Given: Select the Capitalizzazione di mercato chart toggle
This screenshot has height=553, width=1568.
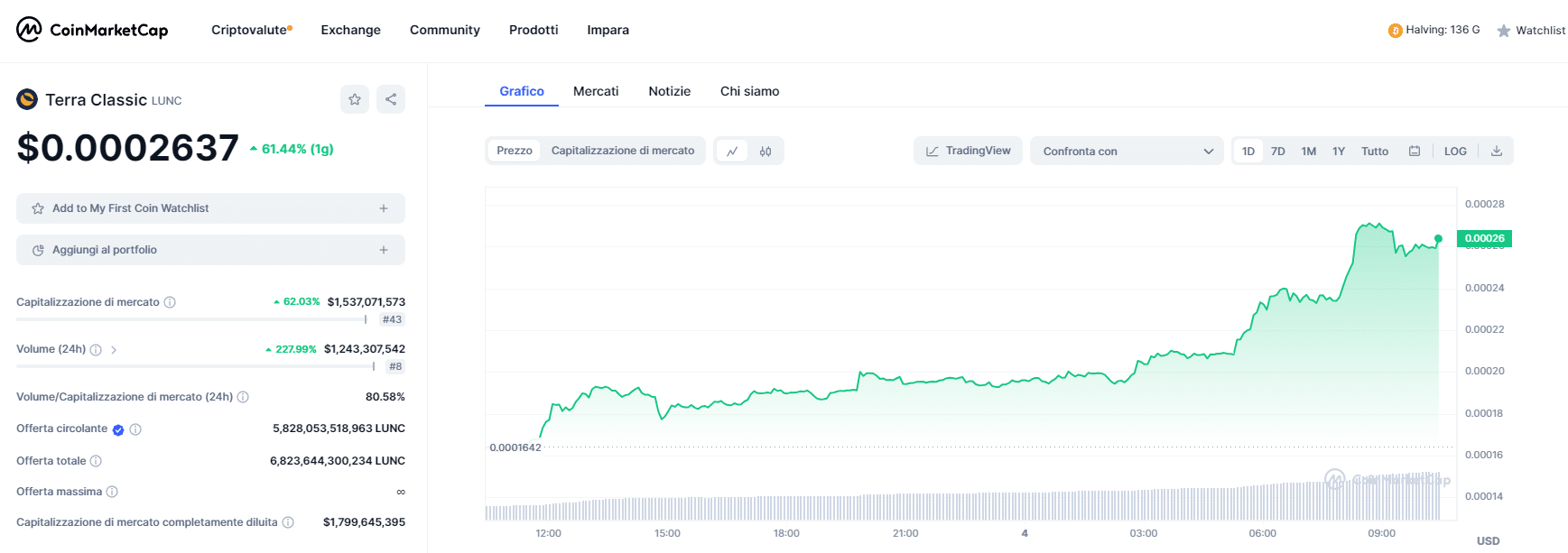Looking at the screenshot, I should coord(623,151).
